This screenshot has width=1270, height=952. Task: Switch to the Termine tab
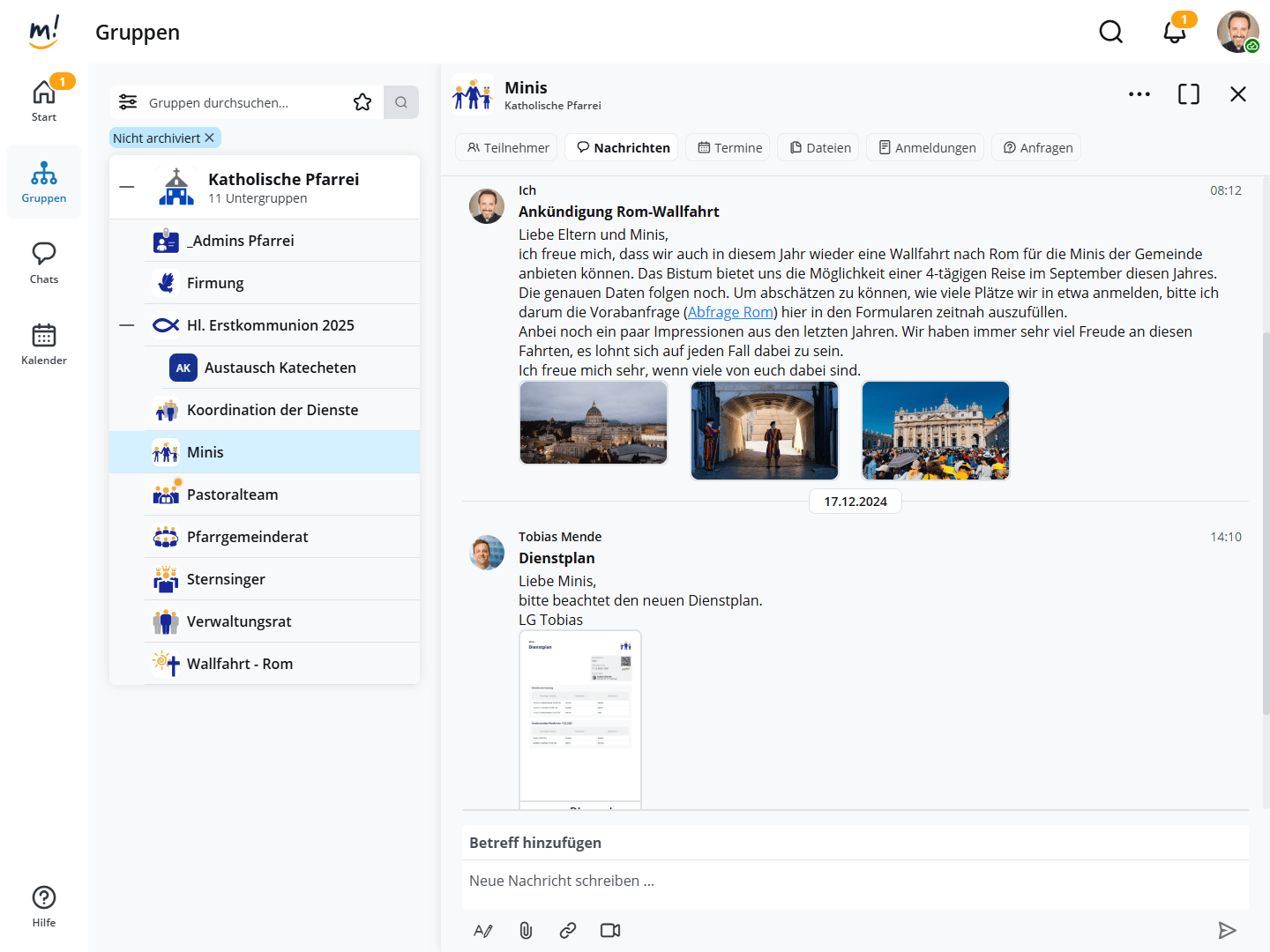[729, 147]
